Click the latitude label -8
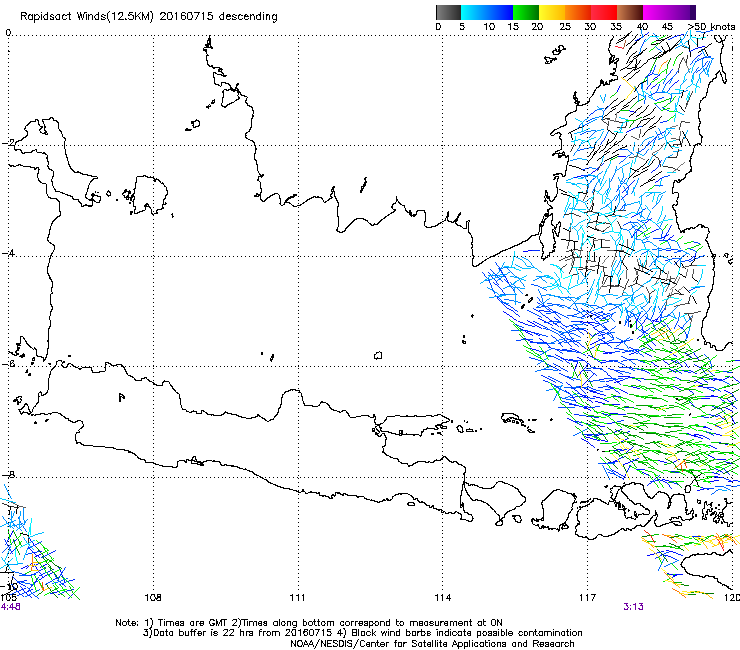 9,474
